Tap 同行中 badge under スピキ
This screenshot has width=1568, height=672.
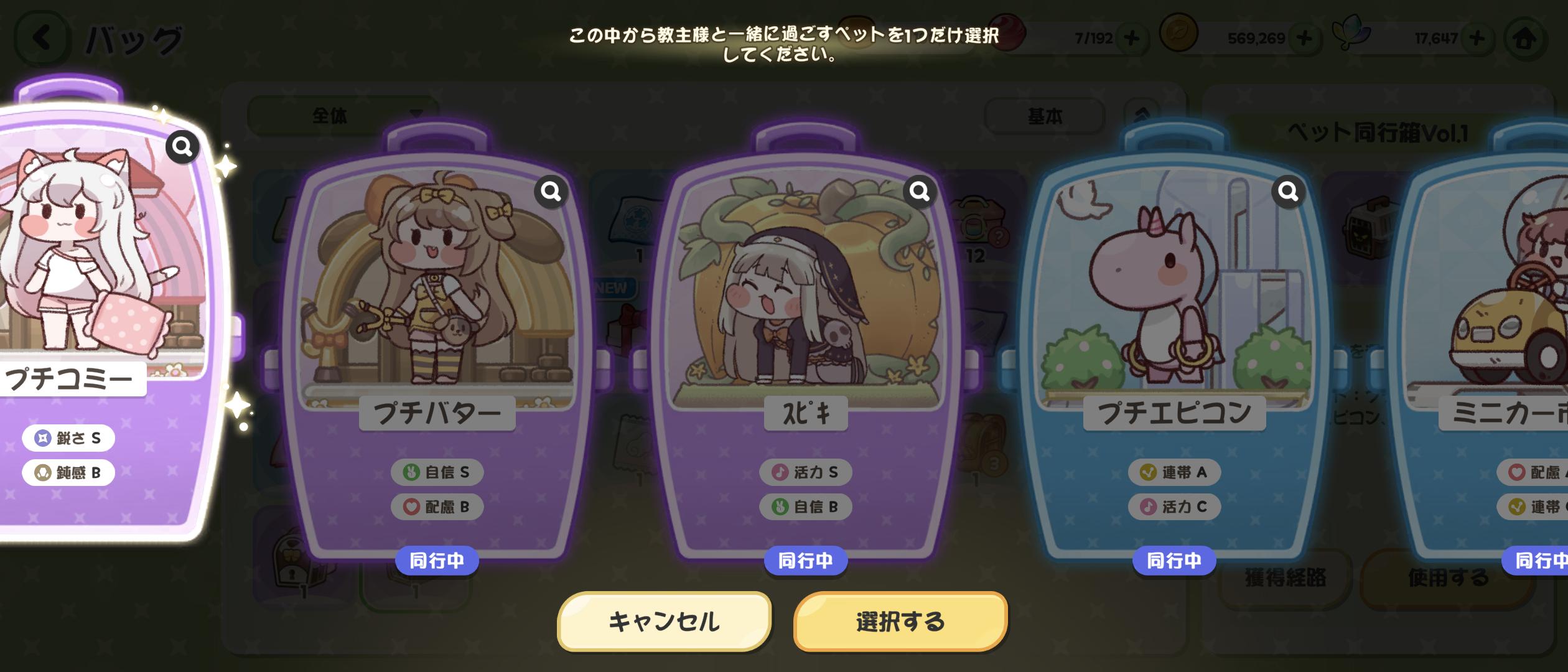(x=806, y=561)
